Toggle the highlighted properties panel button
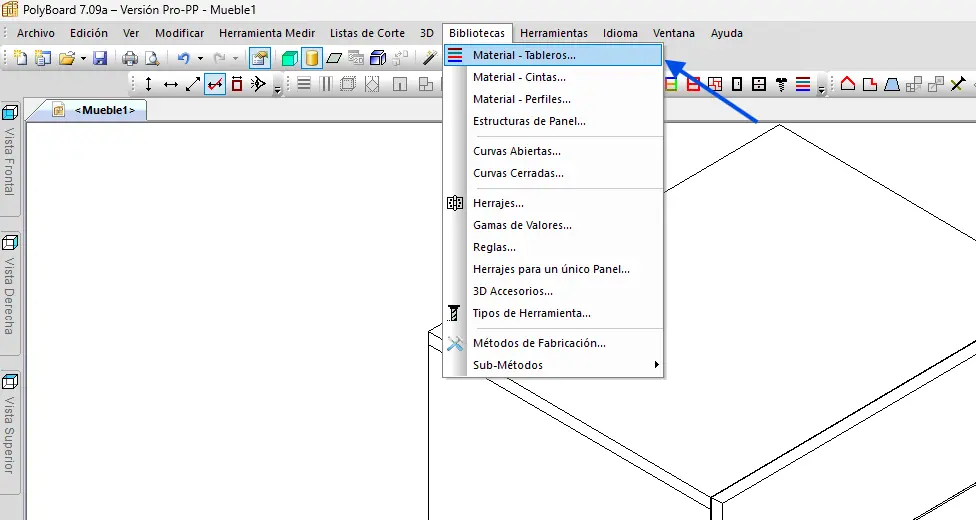976x520 pixels. pos(259,58)
